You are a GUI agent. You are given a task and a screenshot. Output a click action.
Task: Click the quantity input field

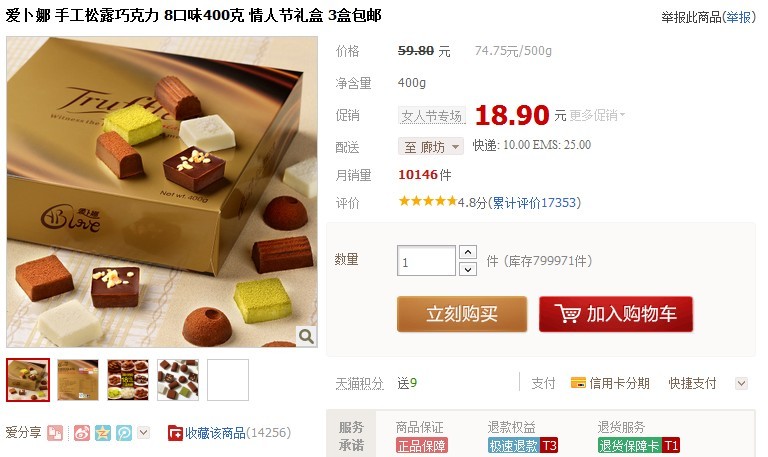click(x=426, y=261)
